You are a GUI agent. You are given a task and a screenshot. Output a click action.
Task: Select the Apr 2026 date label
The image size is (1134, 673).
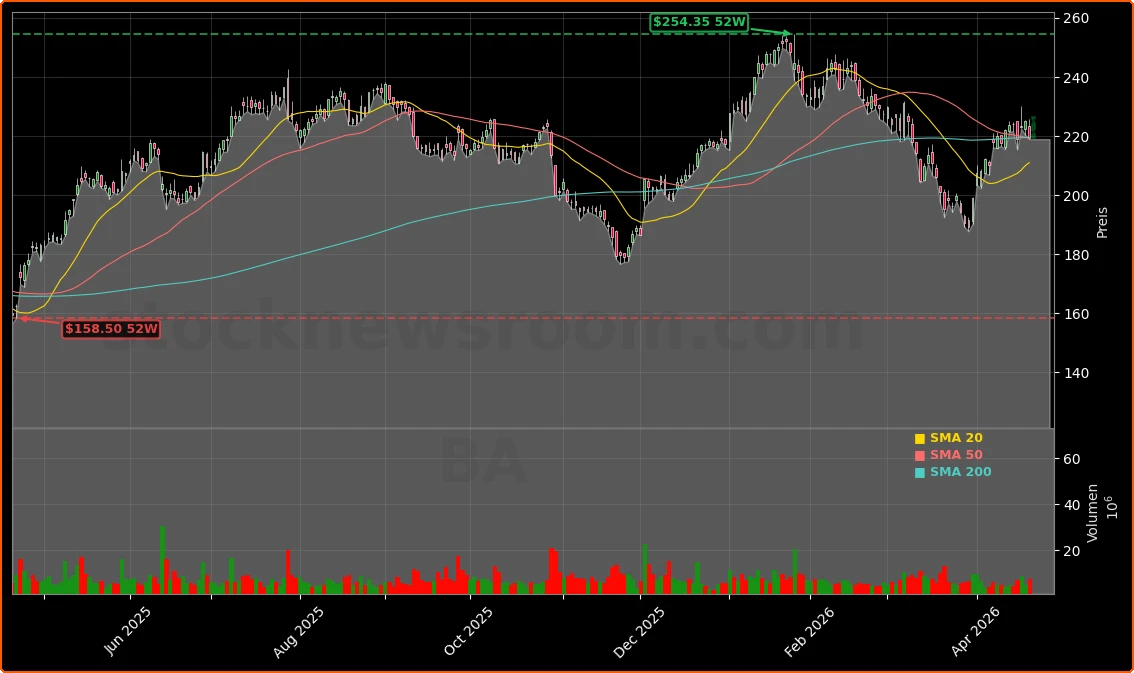pos(977,632)
